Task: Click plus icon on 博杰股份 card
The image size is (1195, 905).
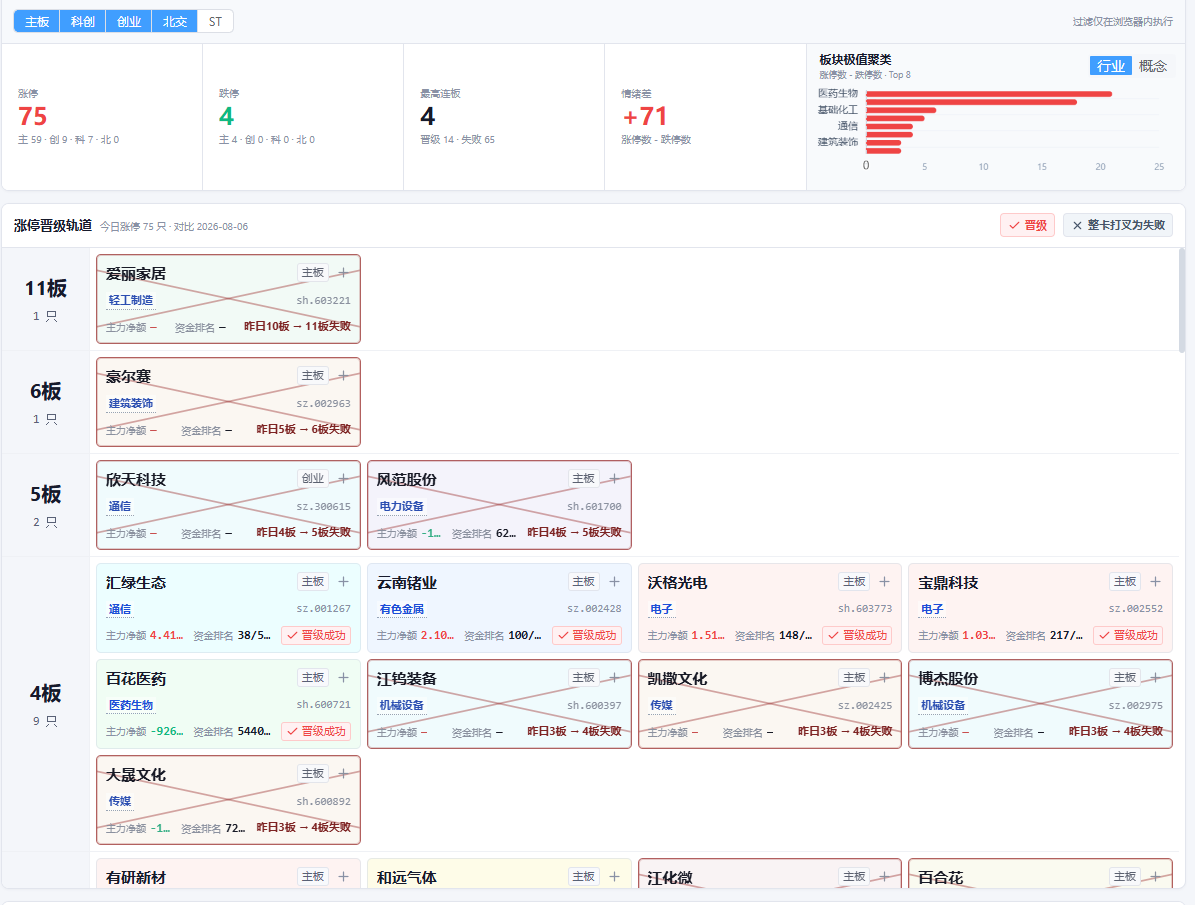Action: coord(1155,678)
